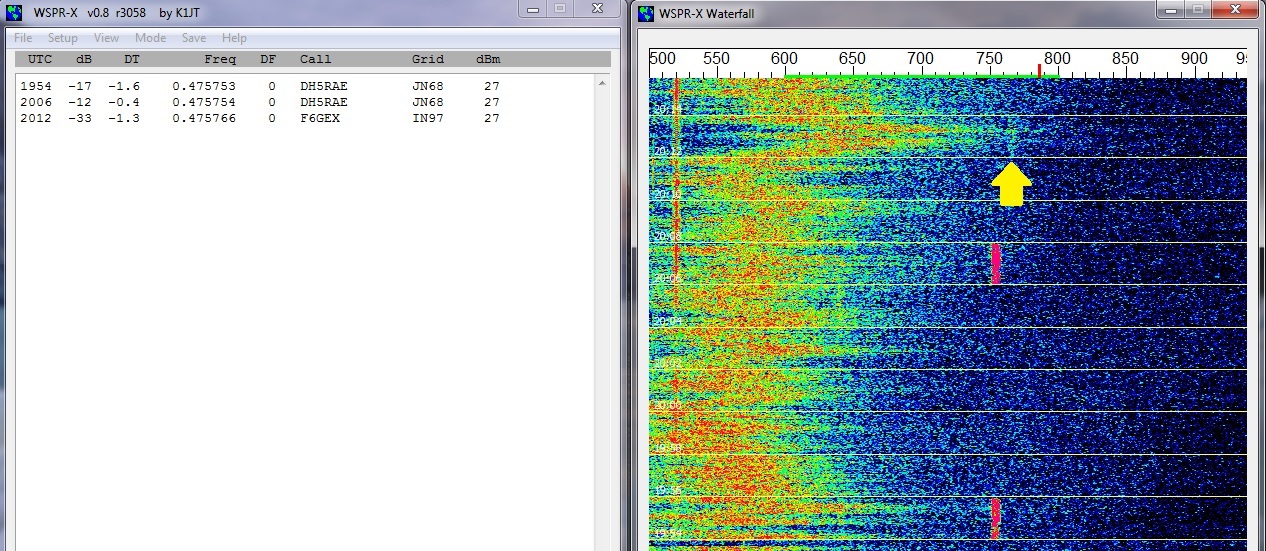The image size is (1266, 551).
Task: Click the red frequency marker on the waterfall scale
Action: click(x=1039, y=70)
